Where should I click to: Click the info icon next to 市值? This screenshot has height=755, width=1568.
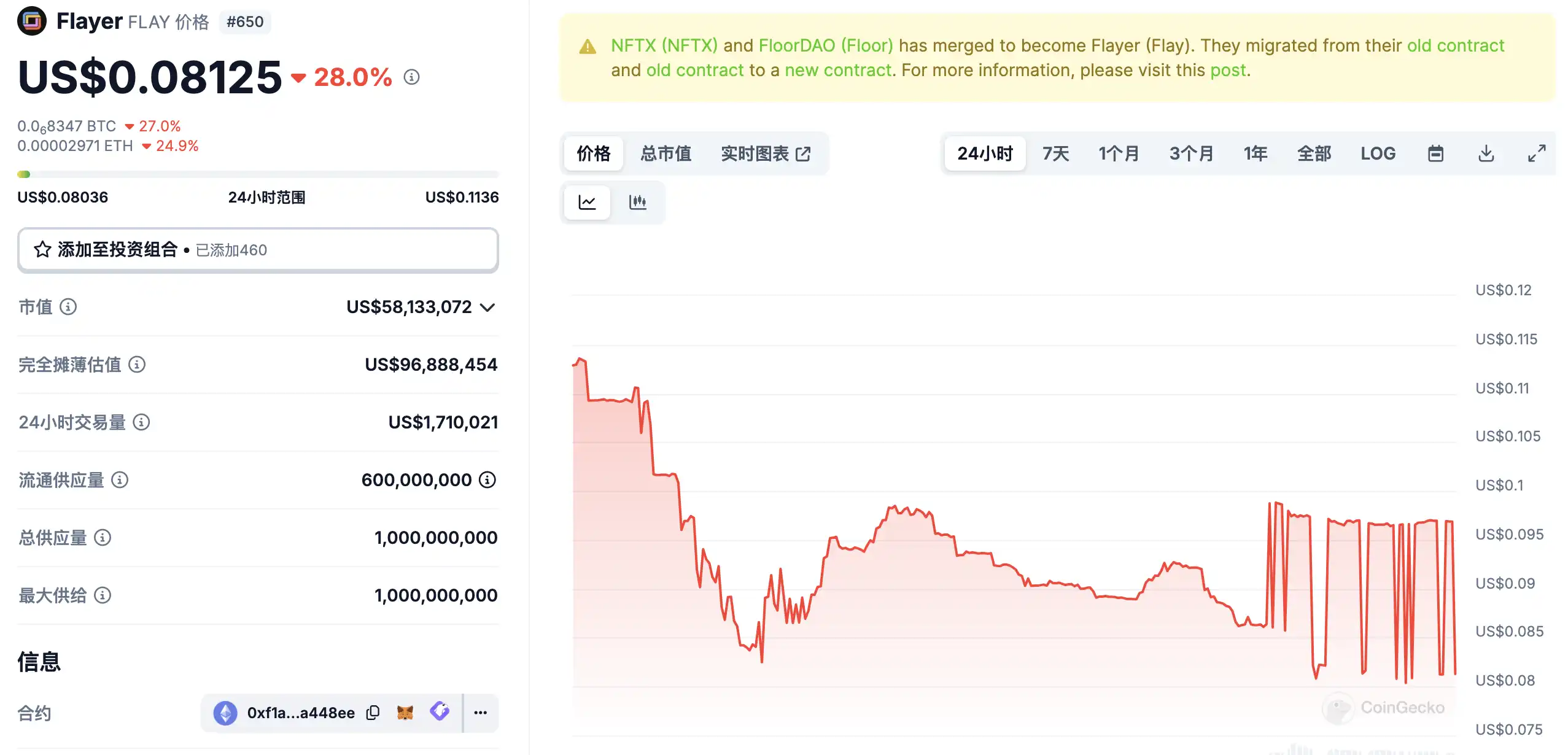tap(68, 306)
